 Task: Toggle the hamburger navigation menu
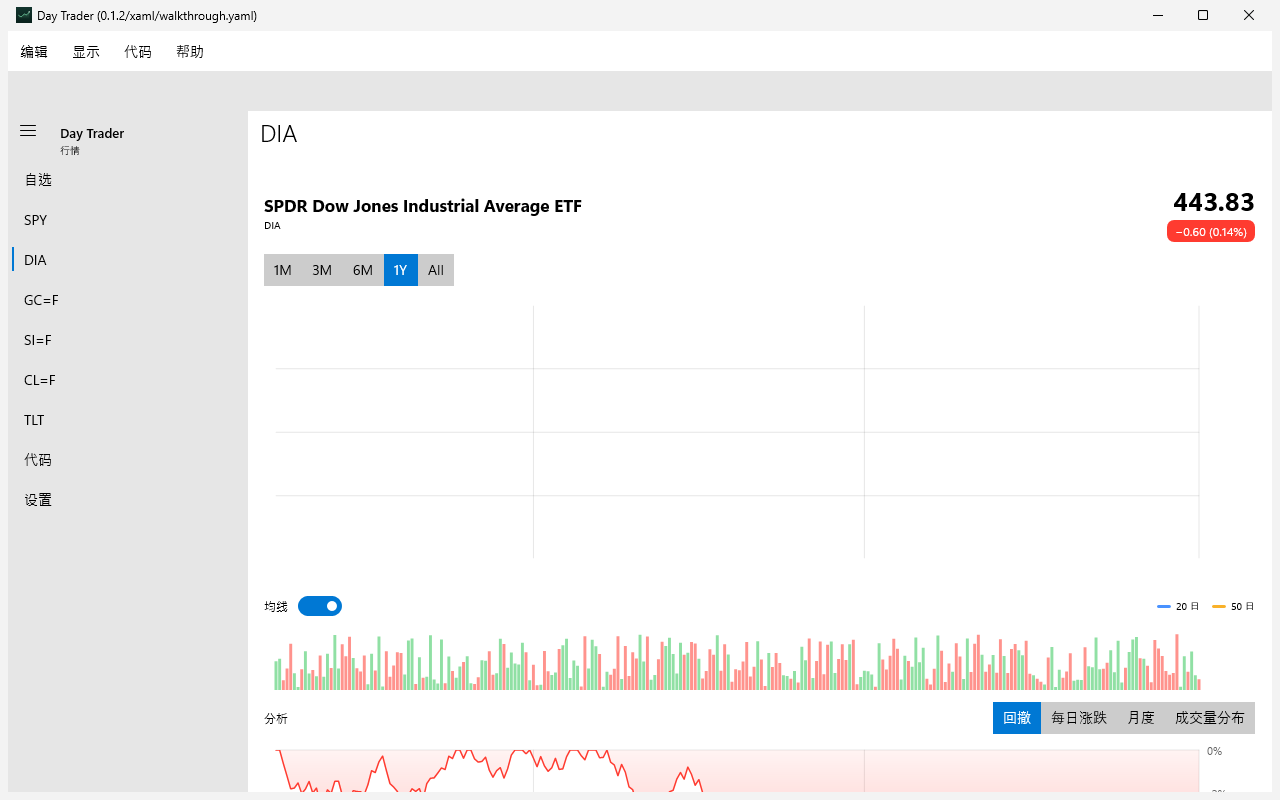(28, 131)
